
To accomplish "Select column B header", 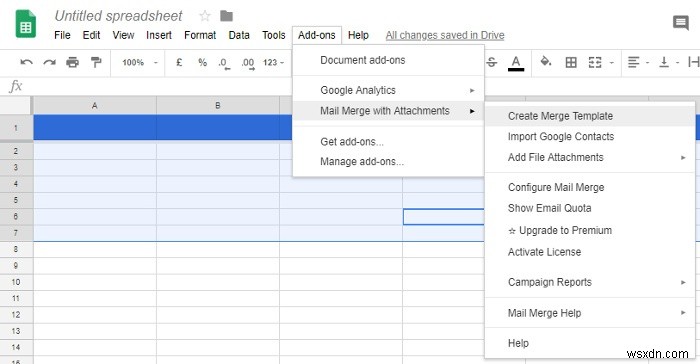I will point(218,106).
